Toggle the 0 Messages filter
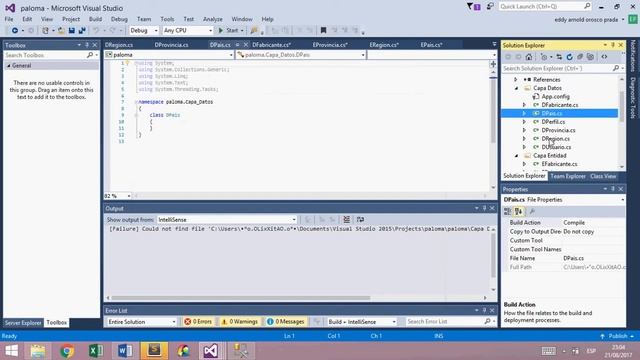The image size is (640, 360). pos(286,322)
